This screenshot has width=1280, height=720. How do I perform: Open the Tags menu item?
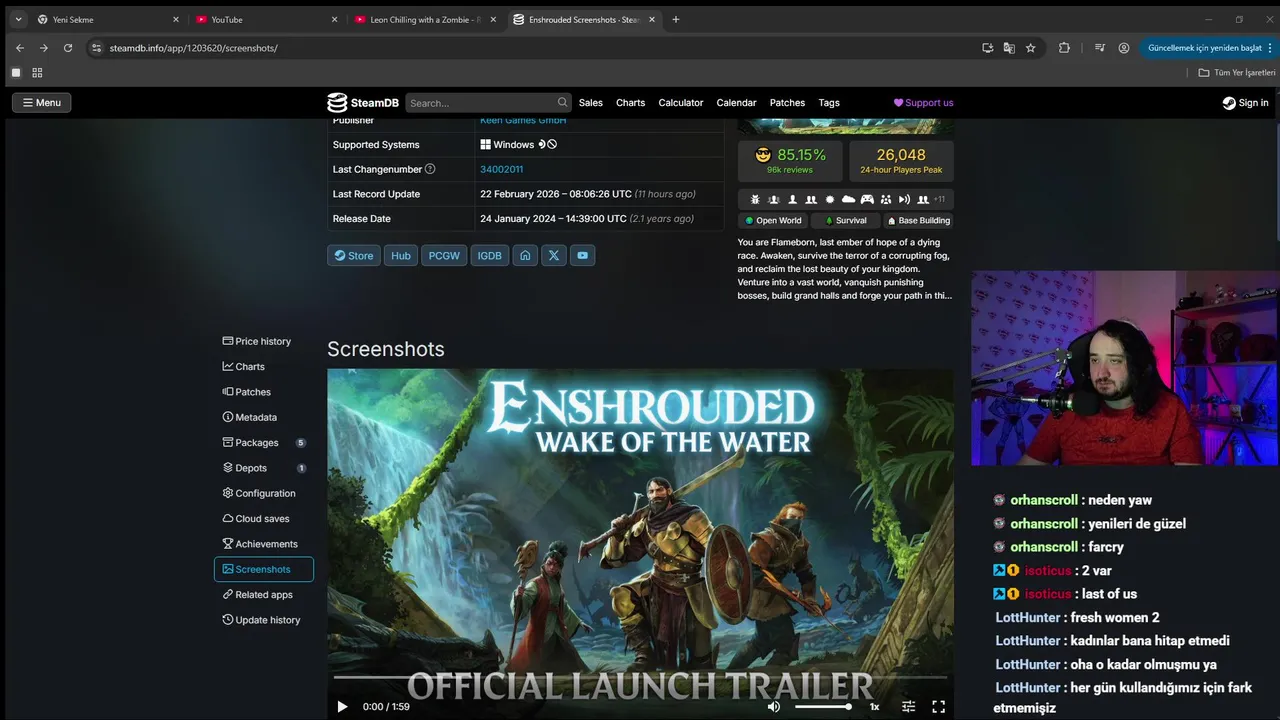829,102
